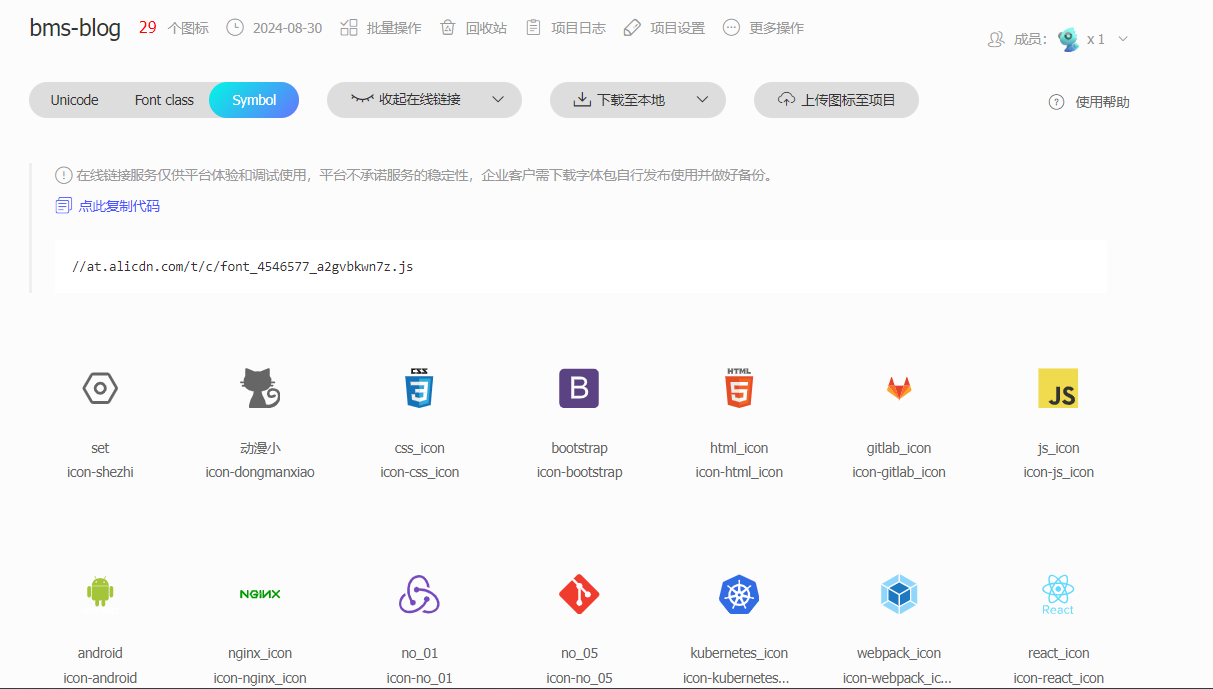Click the 点此复制代码 link
The width and height of the screenshot is (1213, 689).
119,205
